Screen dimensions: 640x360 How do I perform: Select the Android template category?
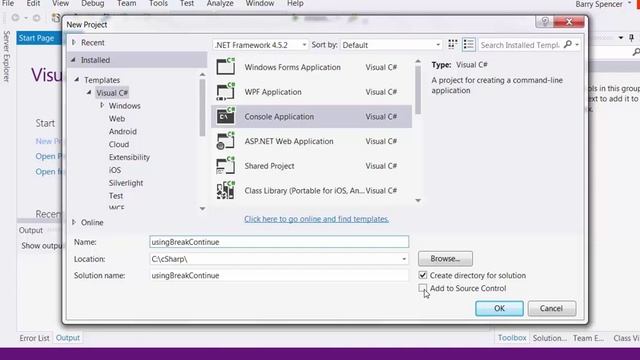tap(122, 131)
